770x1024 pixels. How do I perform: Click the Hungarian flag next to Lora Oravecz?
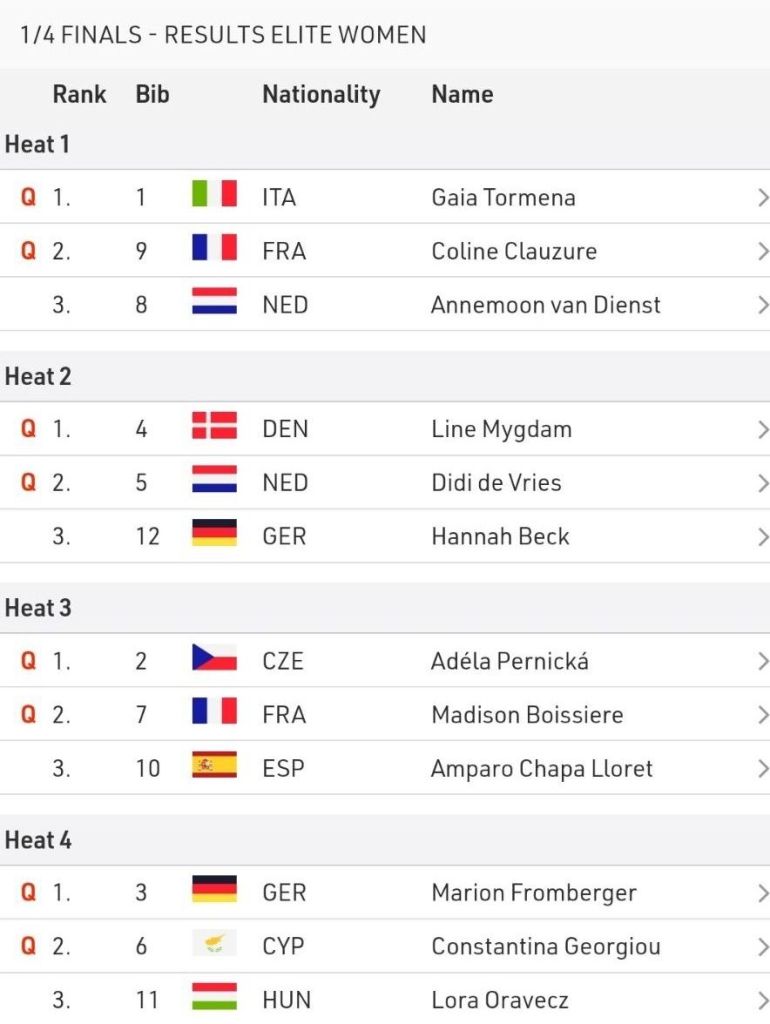pos(214,998)
